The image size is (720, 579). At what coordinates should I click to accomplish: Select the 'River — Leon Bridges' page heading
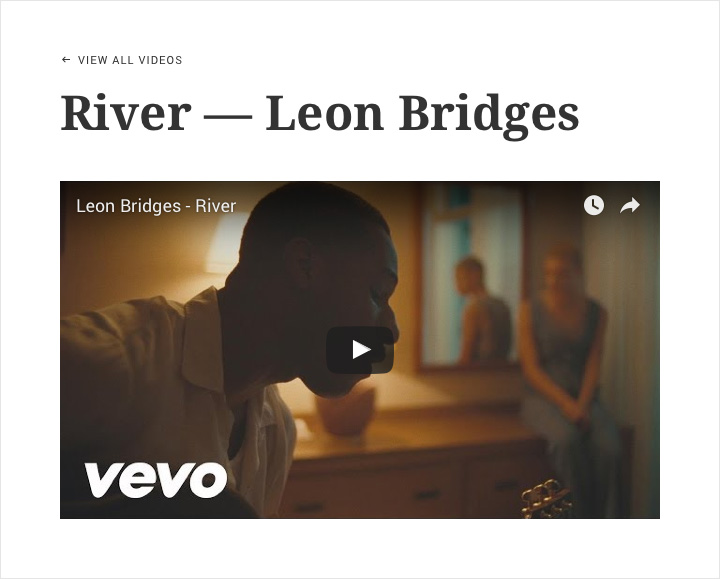click(320, 114)
